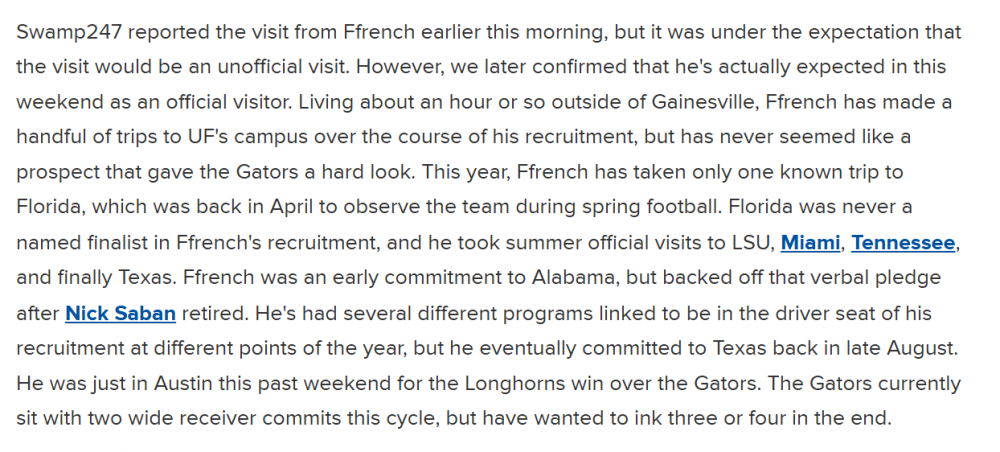Follow the Tennessee hyperlink
The height and width of the screenshot is (452, 1000).
tap(904, 242)
